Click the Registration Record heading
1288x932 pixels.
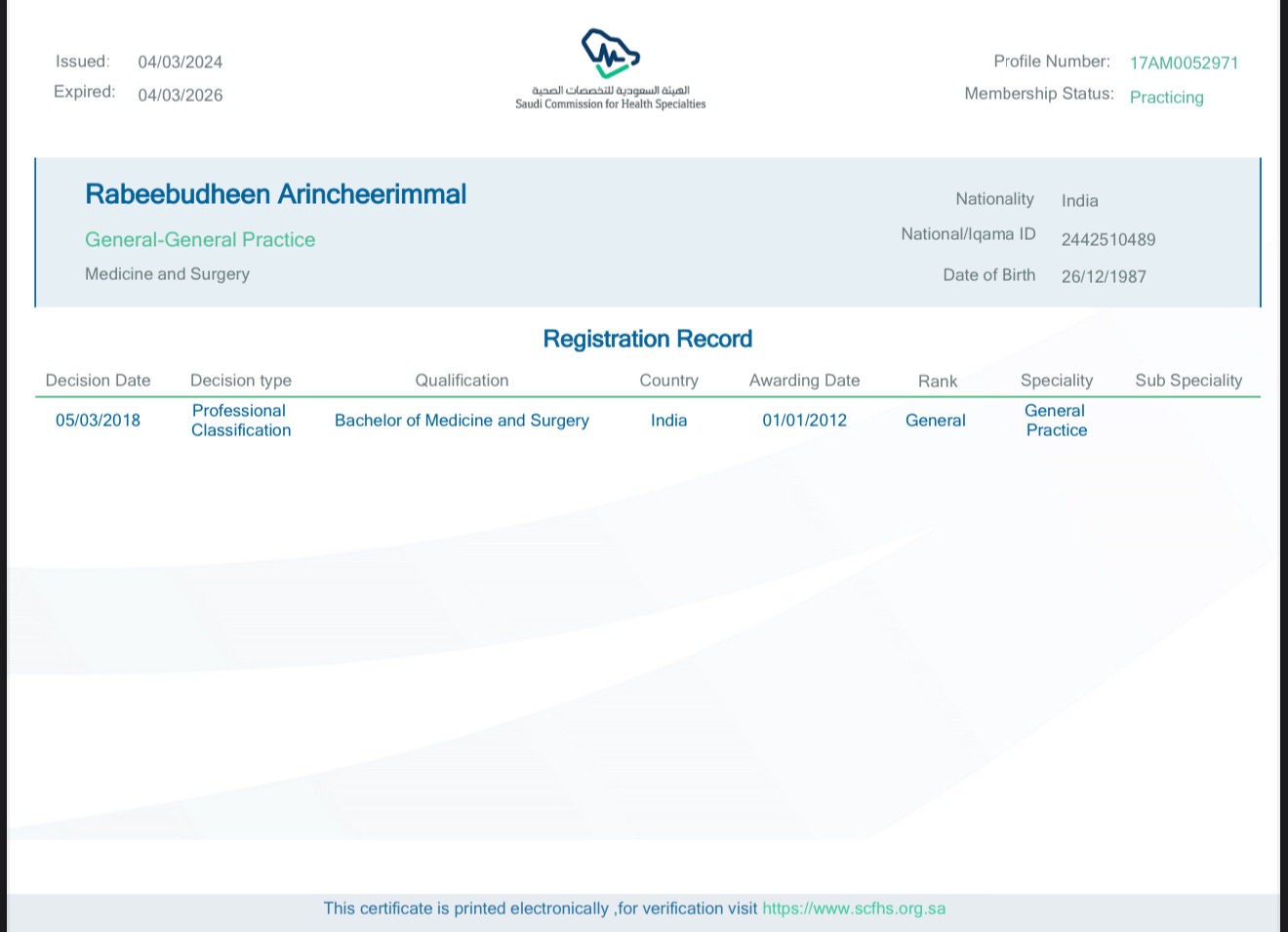647,339
